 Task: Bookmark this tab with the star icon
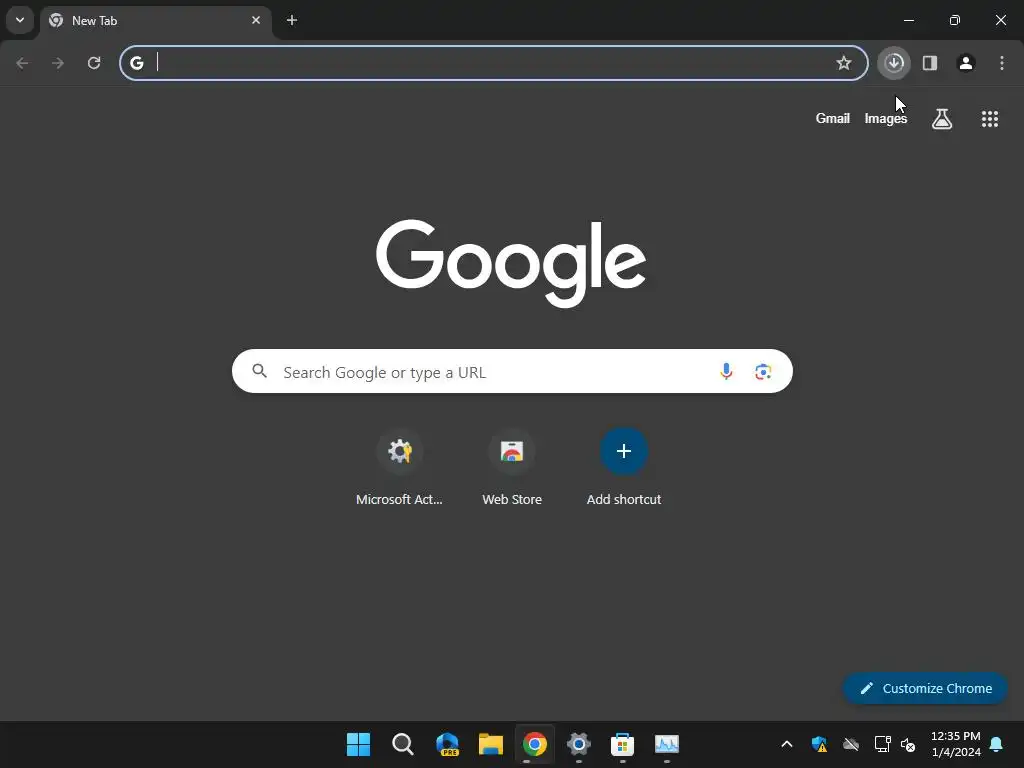844,63
